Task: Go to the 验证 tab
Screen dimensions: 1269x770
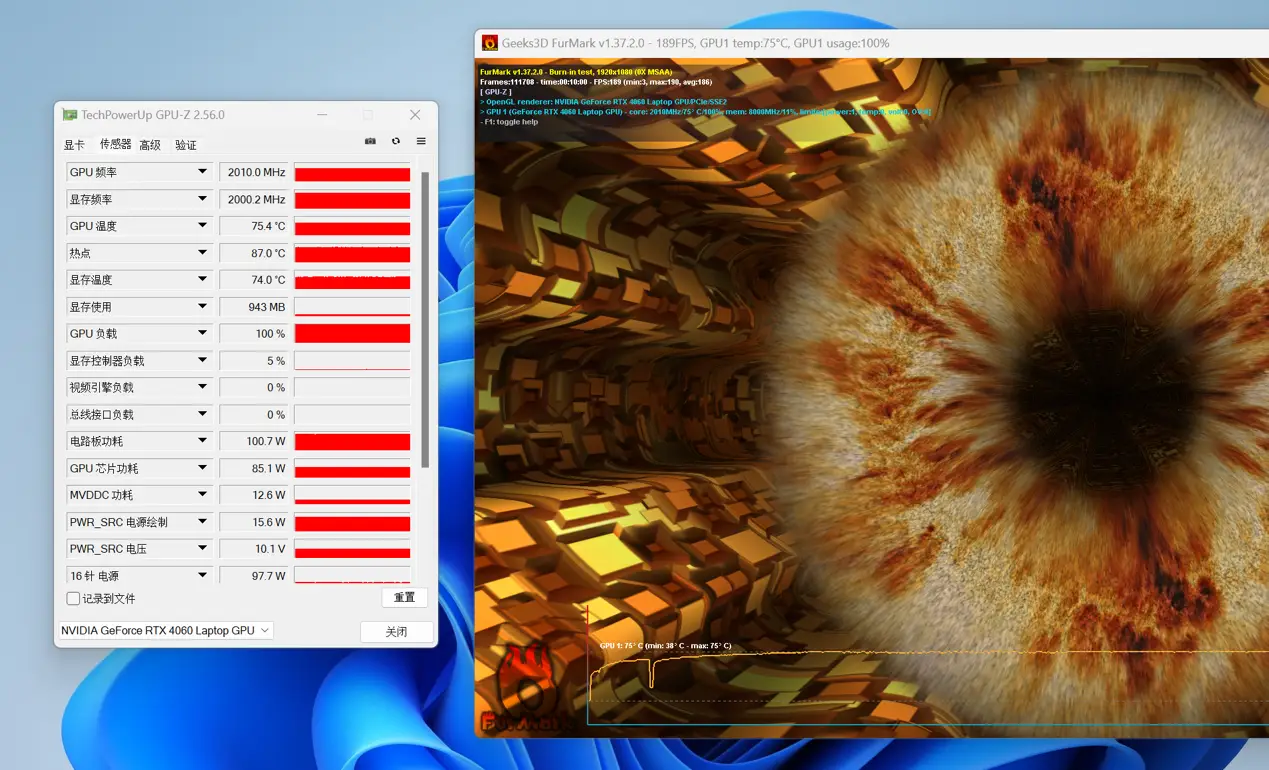Action: (x=186, y=145)
